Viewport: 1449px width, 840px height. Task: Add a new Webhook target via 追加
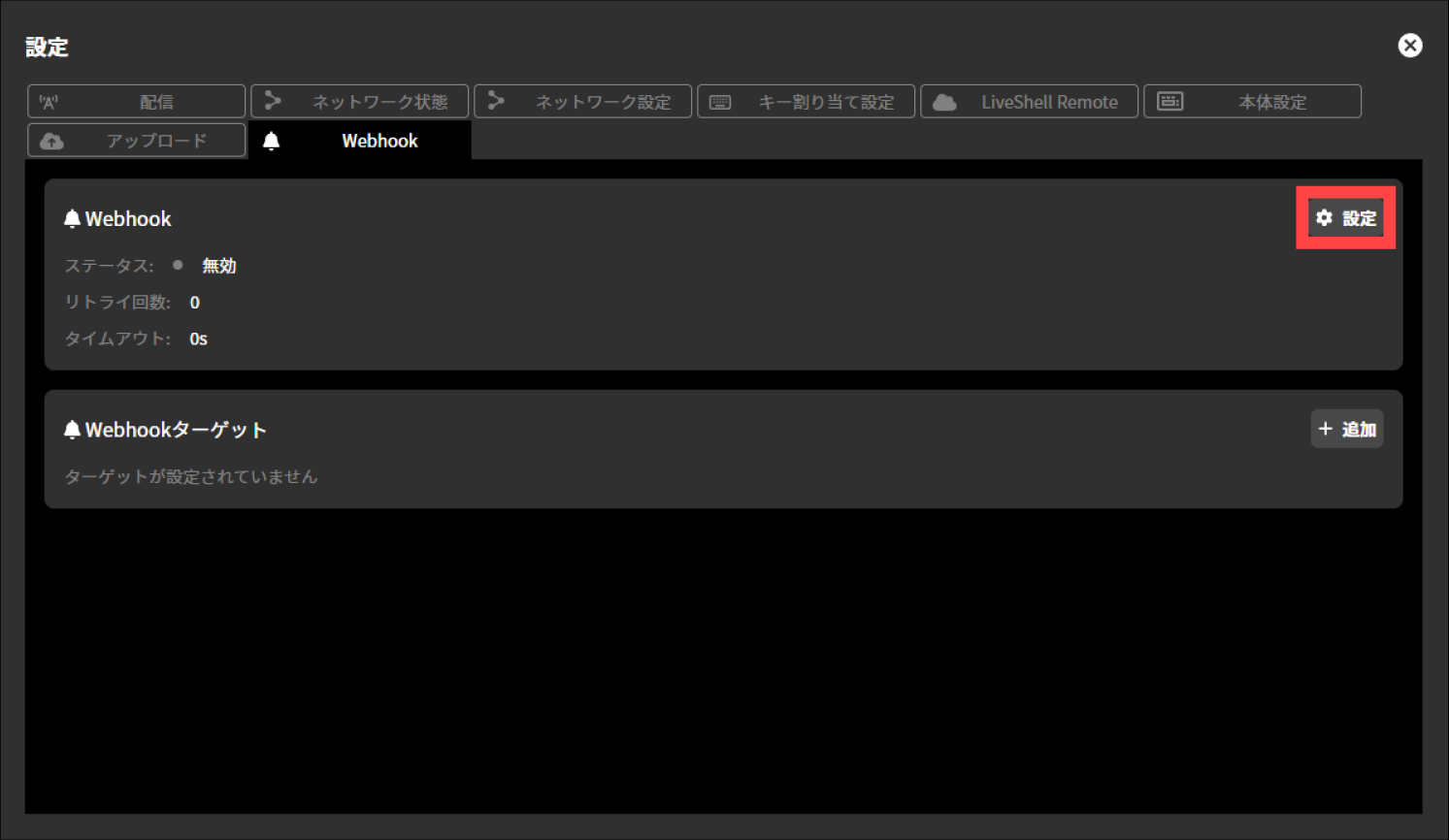(x=1347, y=428)
